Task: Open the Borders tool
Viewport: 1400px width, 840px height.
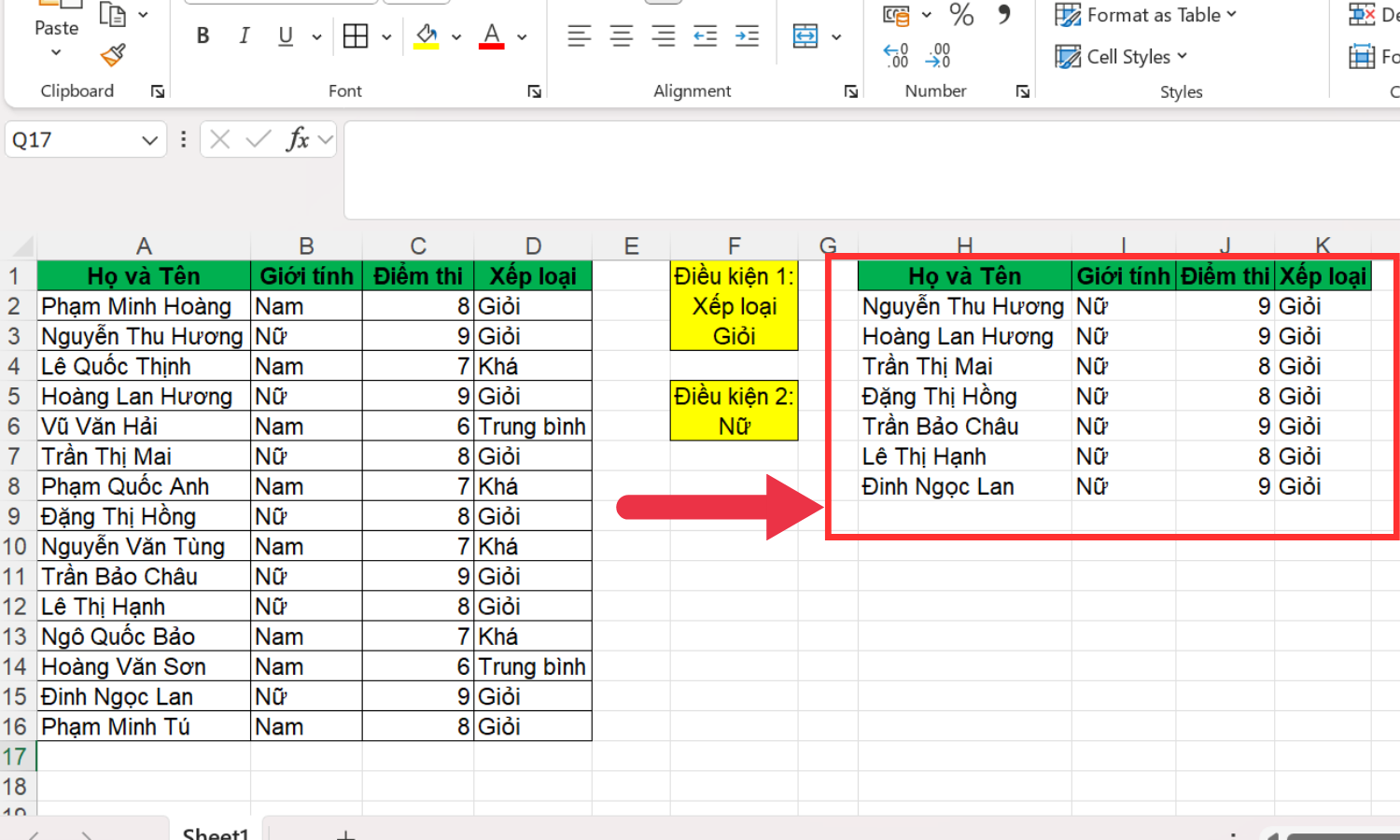Action: (356, 36)
